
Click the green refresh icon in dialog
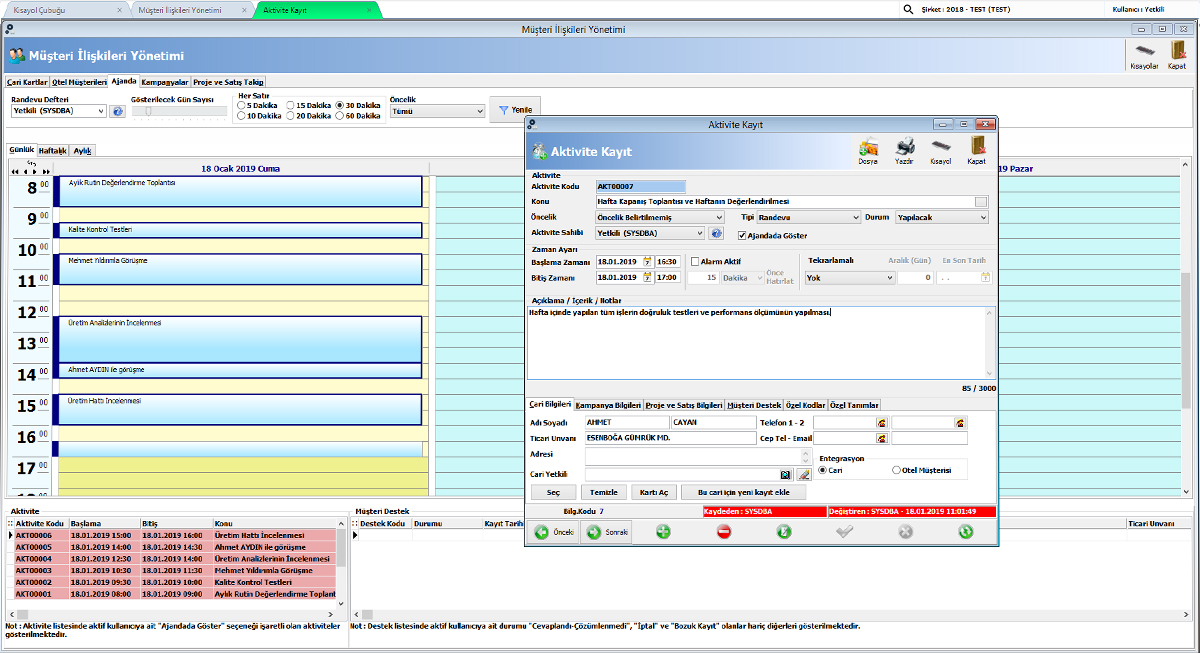[x=964, y=532]
